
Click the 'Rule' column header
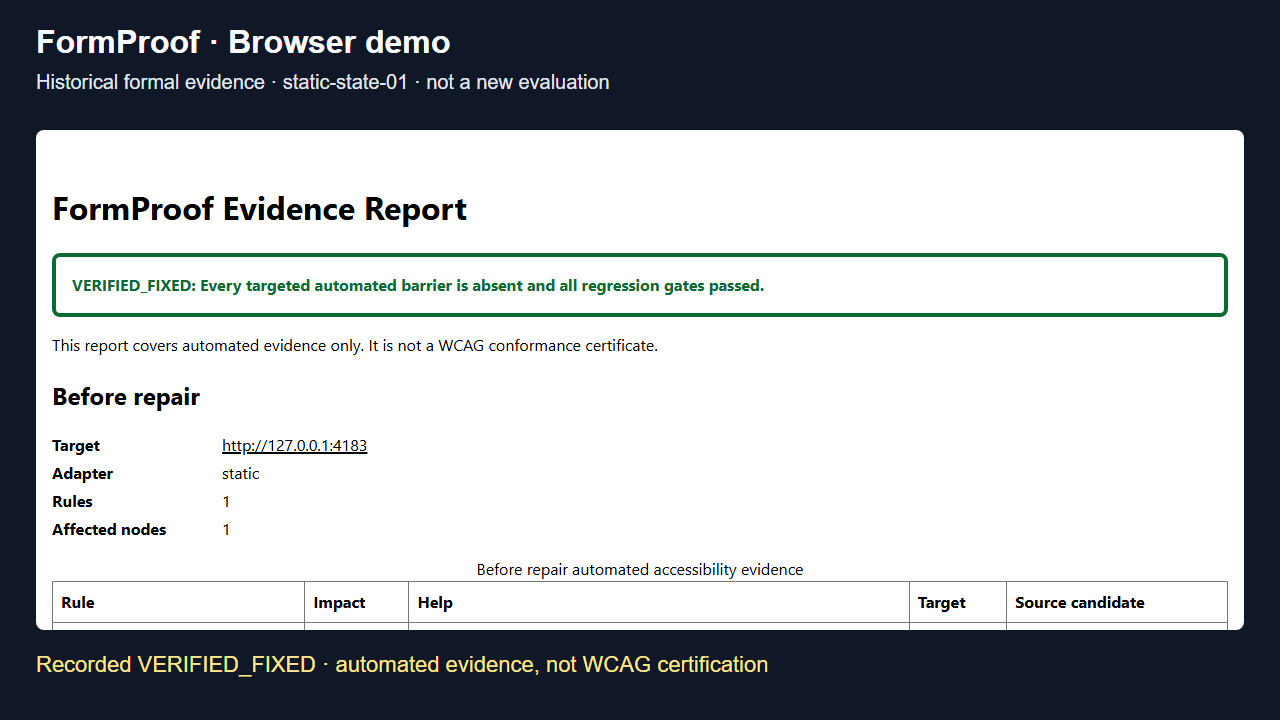point(179,603)
